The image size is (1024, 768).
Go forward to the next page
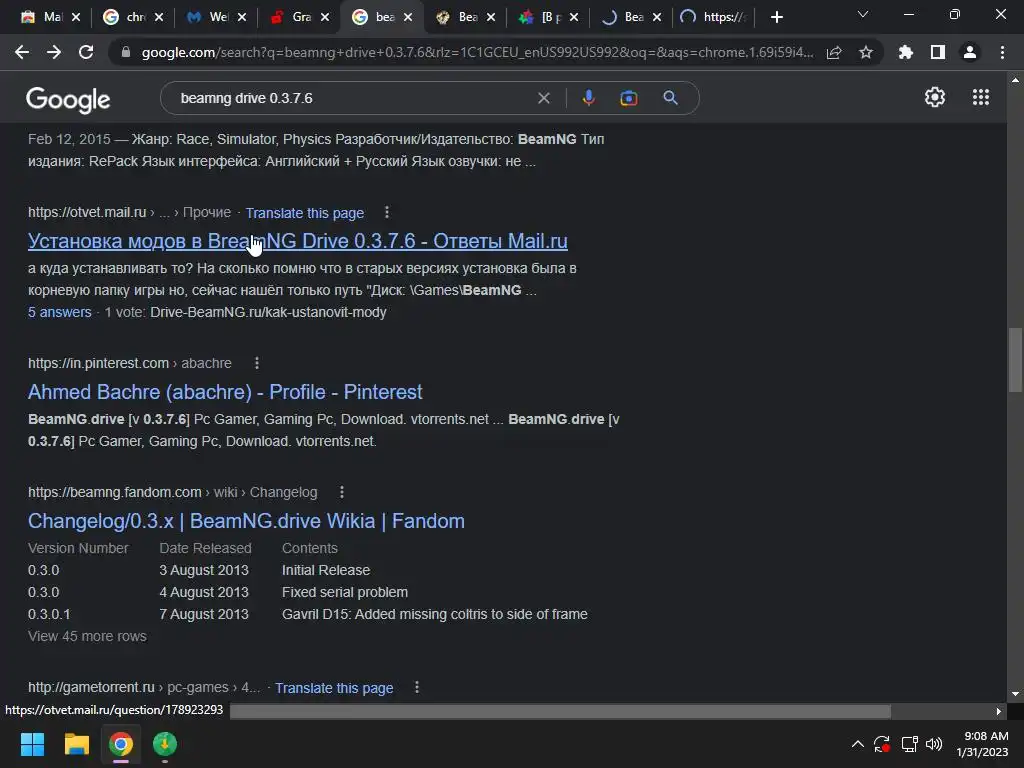click(x=54, y=52)
